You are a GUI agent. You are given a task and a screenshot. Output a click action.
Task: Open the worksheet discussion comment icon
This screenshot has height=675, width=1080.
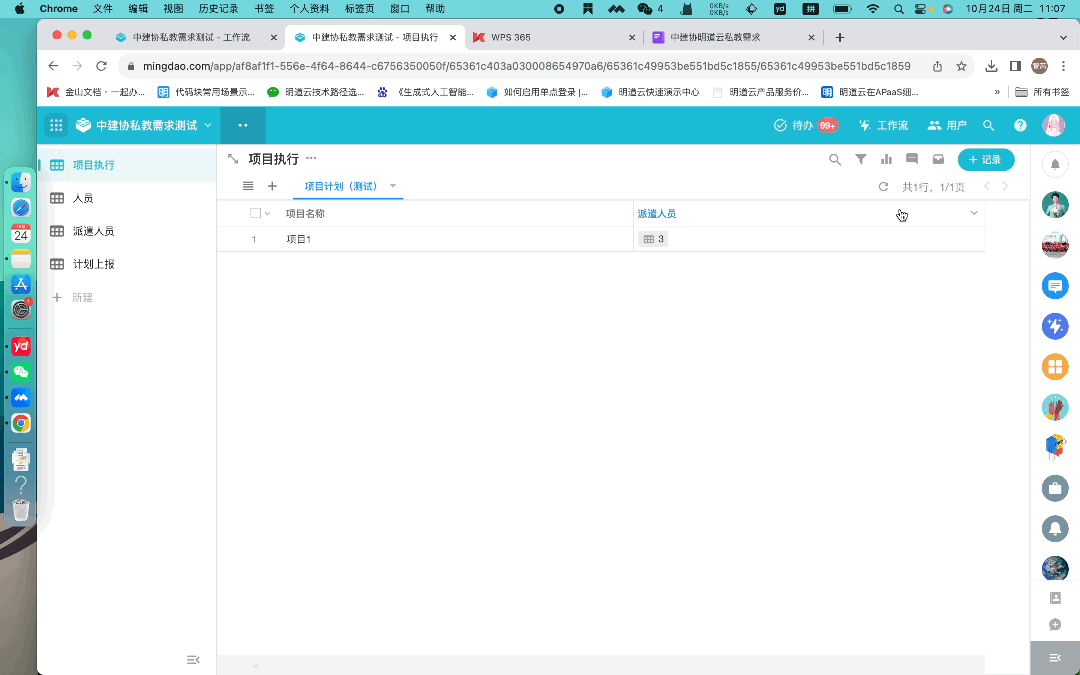pos(912,159)
